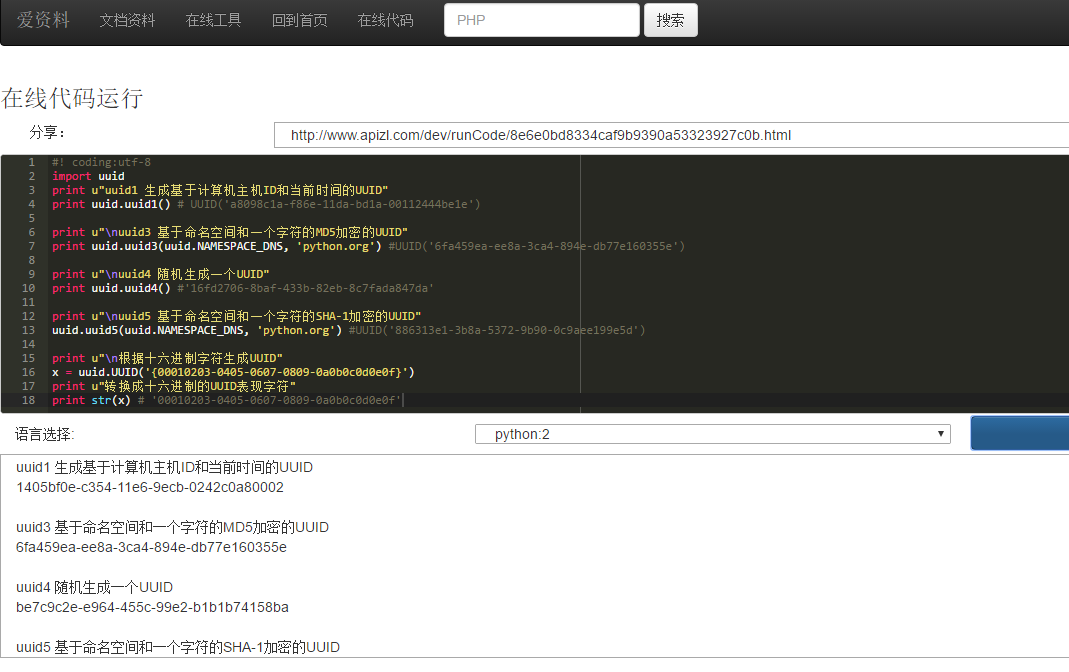Open the 在线工具 menu
The height and width of the screenshot is (672, 1069).
click(x=213, y=20)
